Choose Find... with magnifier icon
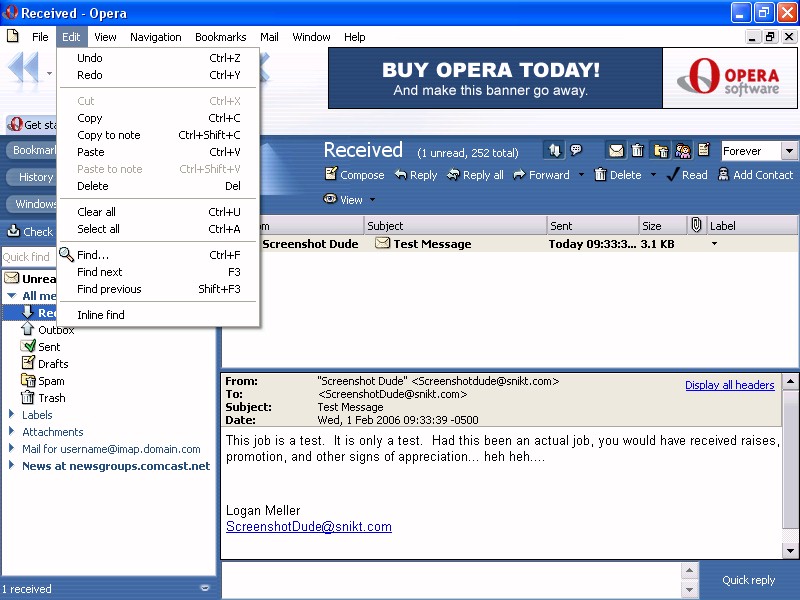Viewport: 800px width, 600px height. tap(158, 255)
